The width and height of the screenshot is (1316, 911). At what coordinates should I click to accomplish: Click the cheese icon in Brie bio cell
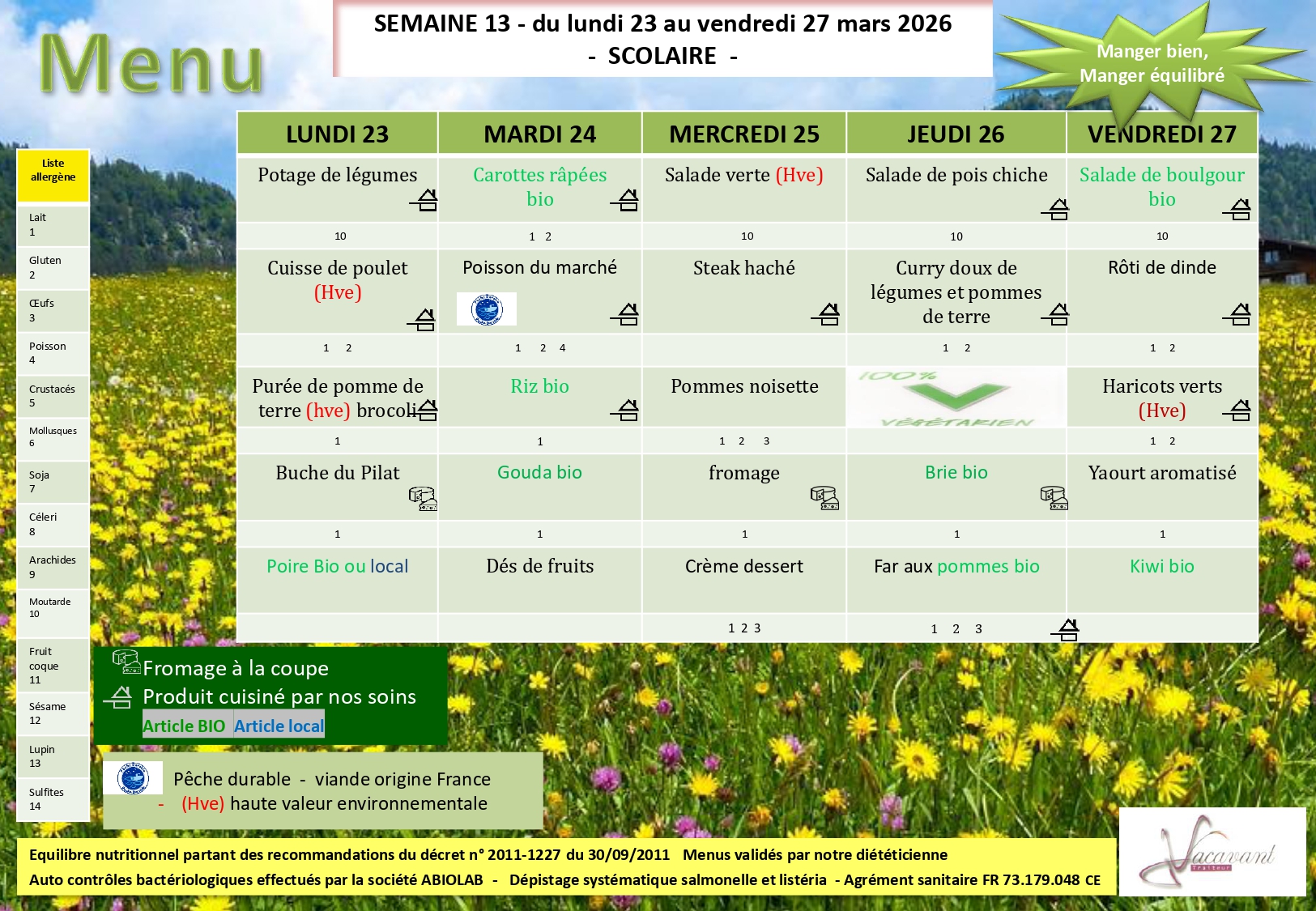(x=1054, y=498)
